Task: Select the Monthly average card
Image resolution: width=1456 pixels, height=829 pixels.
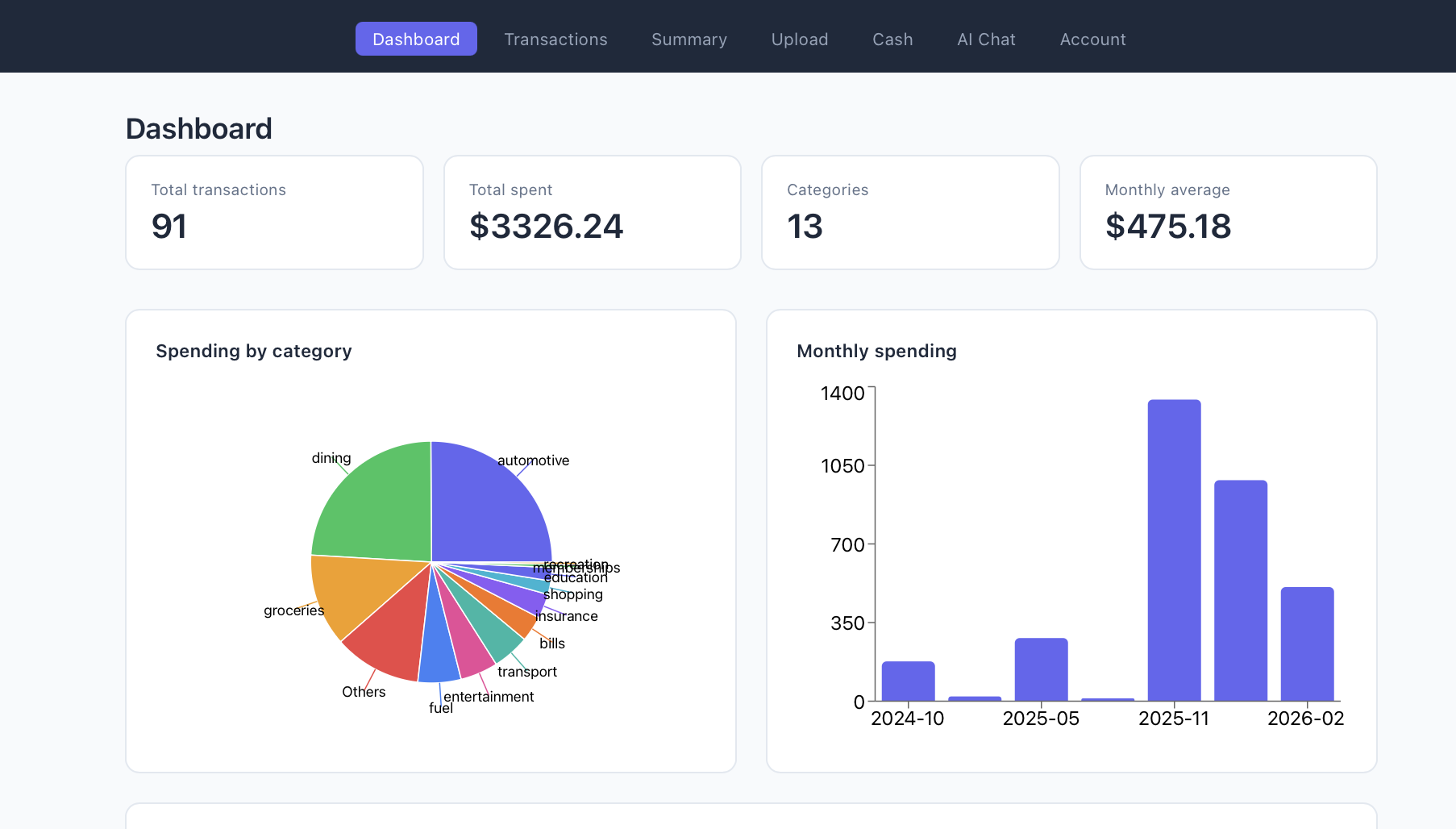Action: [x=1227, y=213]
